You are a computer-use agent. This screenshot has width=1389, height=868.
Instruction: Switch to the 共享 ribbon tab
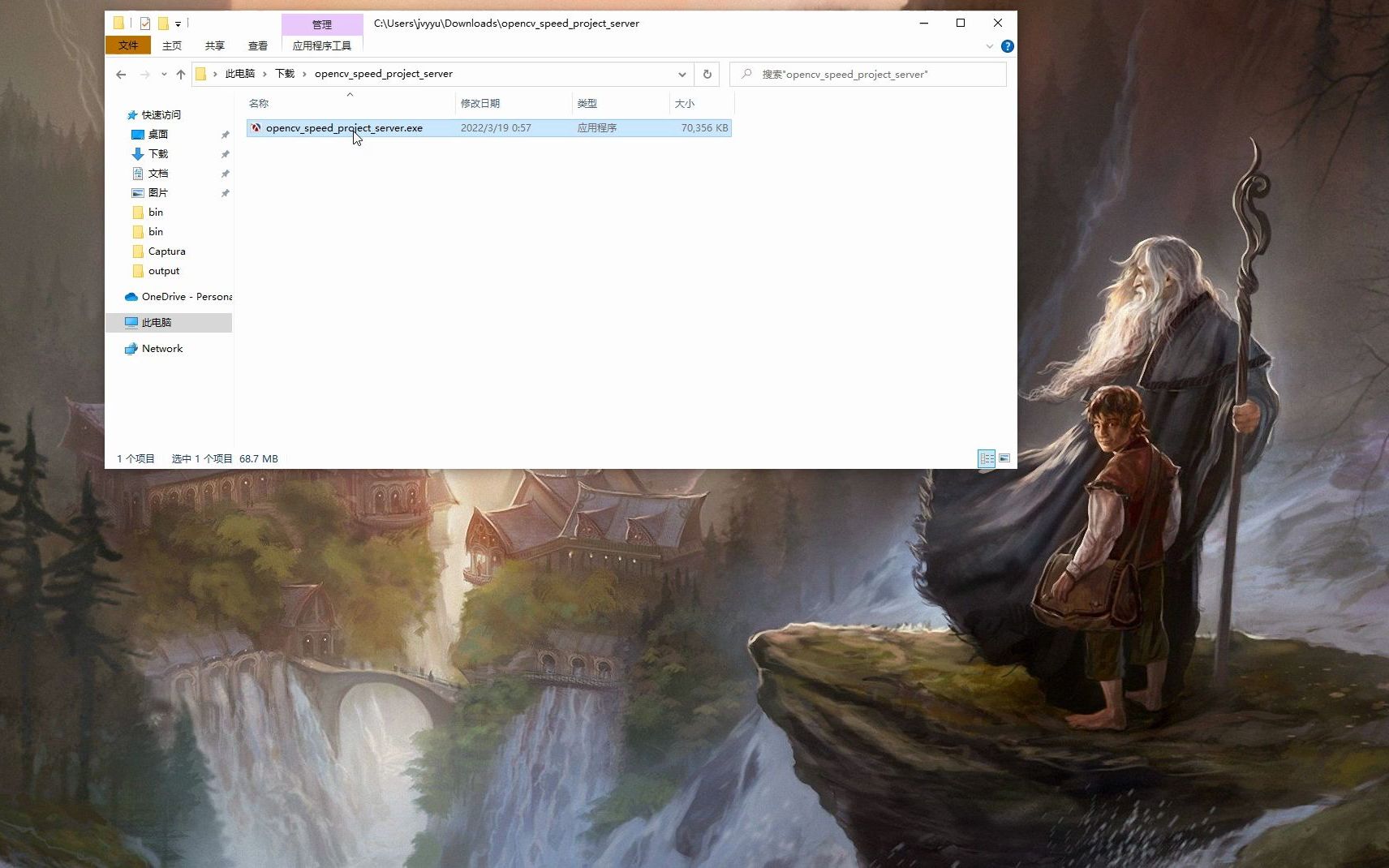pyautogui.click(x=215, y=45)
